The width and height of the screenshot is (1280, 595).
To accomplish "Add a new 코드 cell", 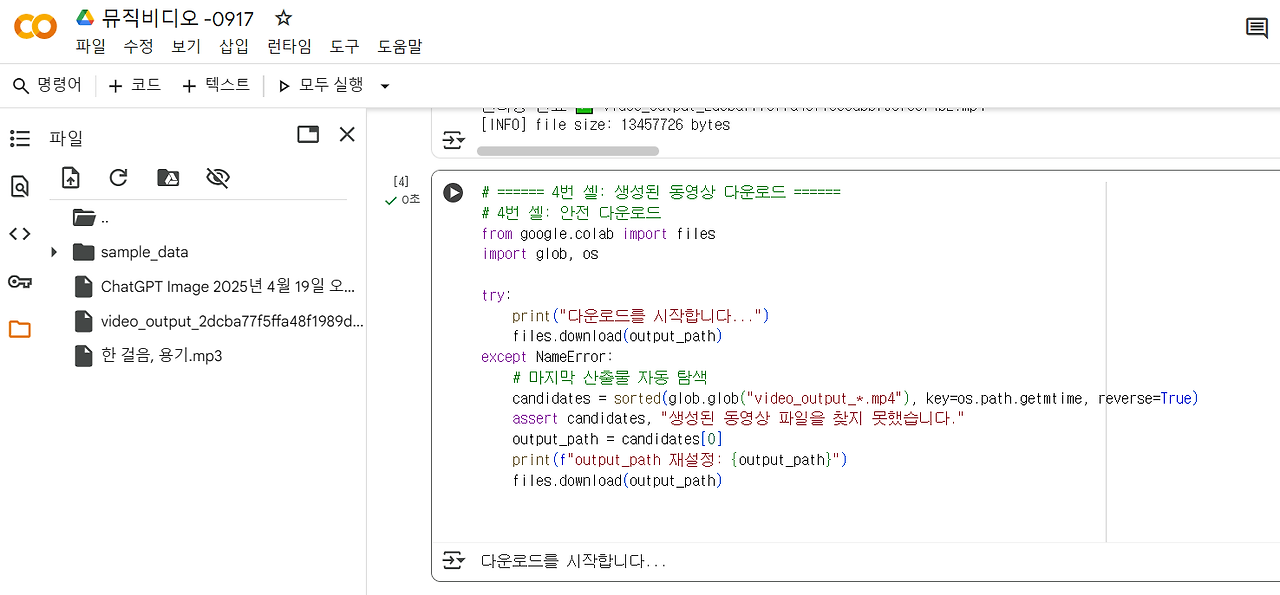I will click(x=134, y=85).
